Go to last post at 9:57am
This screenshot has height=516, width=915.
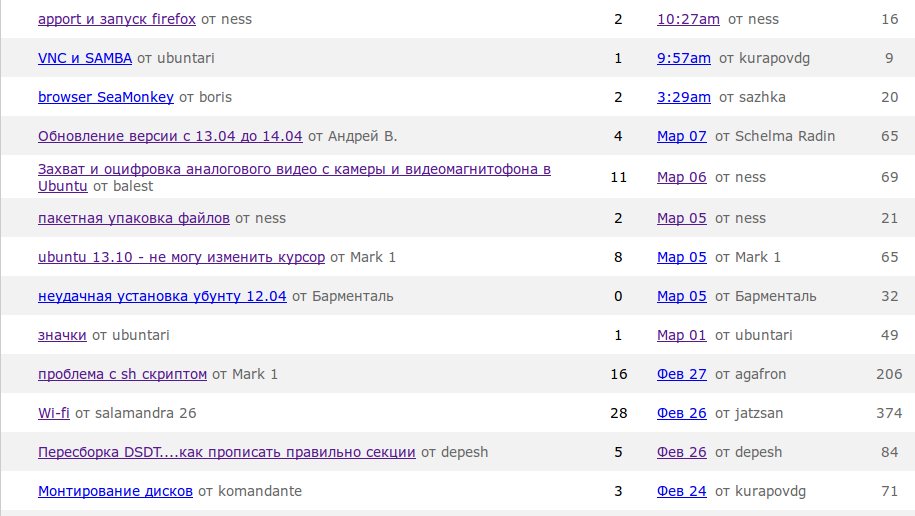click(x=684, y=58)
